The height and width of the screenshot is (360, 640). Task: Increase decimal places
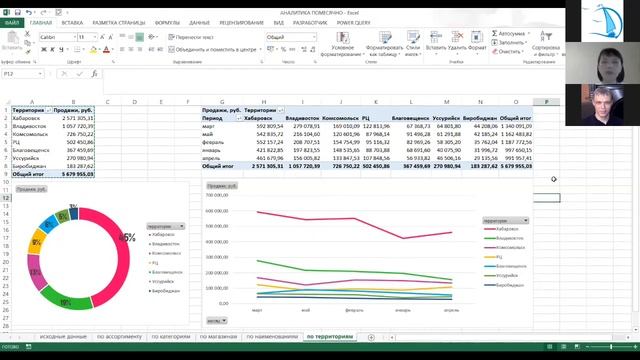point(304,49)
